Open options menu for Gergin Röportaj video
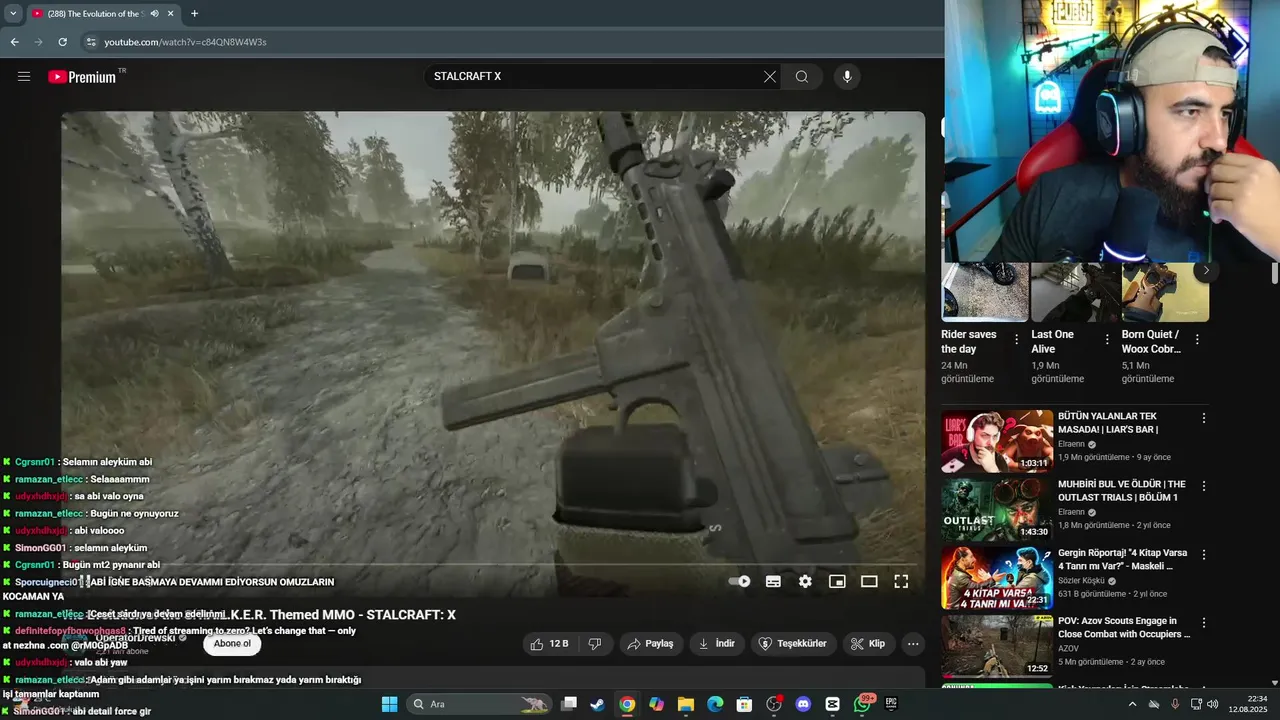The height and width of the screenshot is (720, 1280). click(1204, 555)
